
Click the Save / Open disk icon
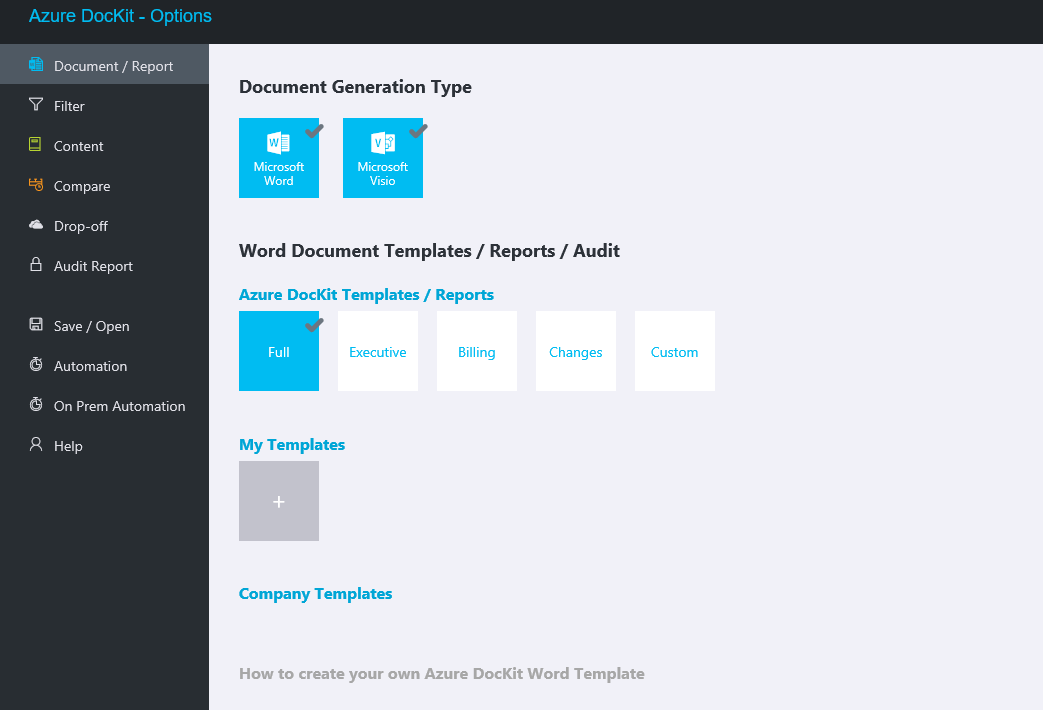click(36, 324)
